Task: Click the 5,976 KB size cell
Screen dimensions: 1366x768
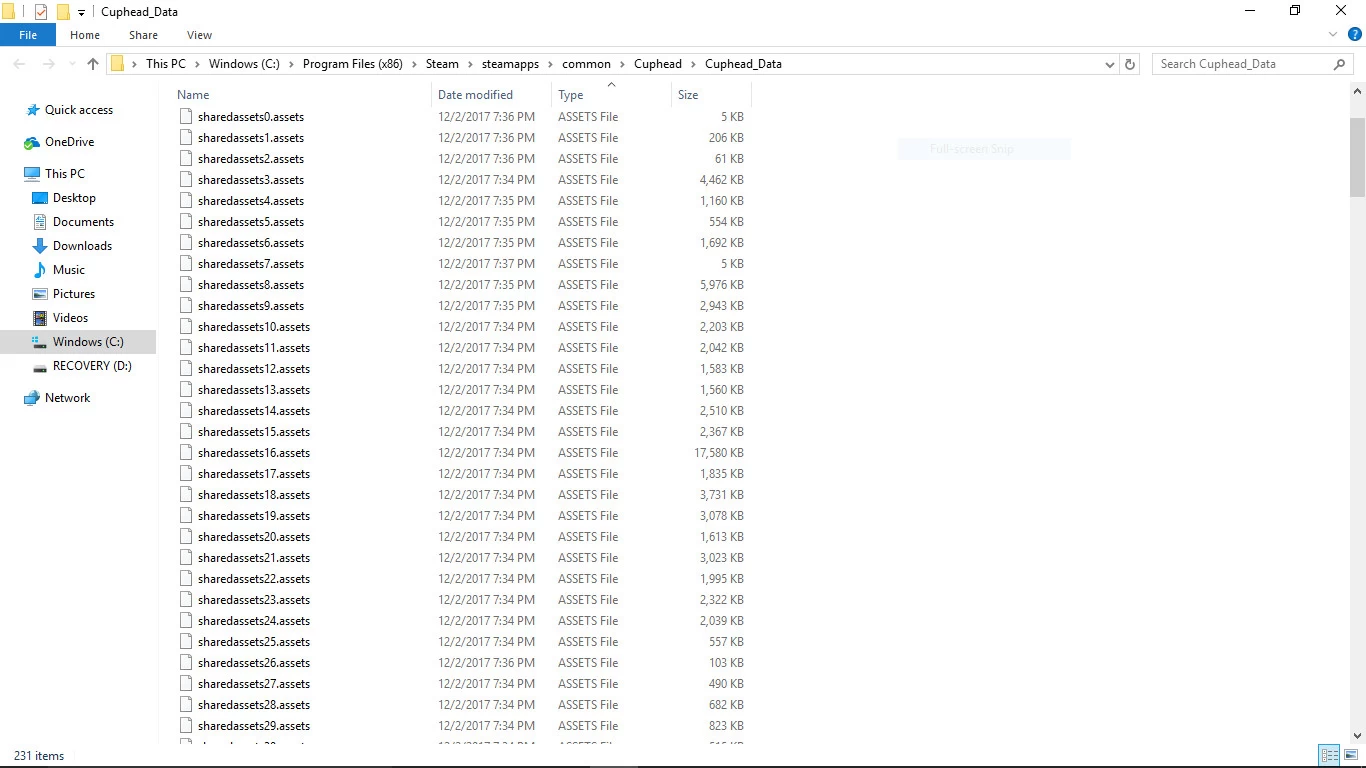Action: [722, 285]
